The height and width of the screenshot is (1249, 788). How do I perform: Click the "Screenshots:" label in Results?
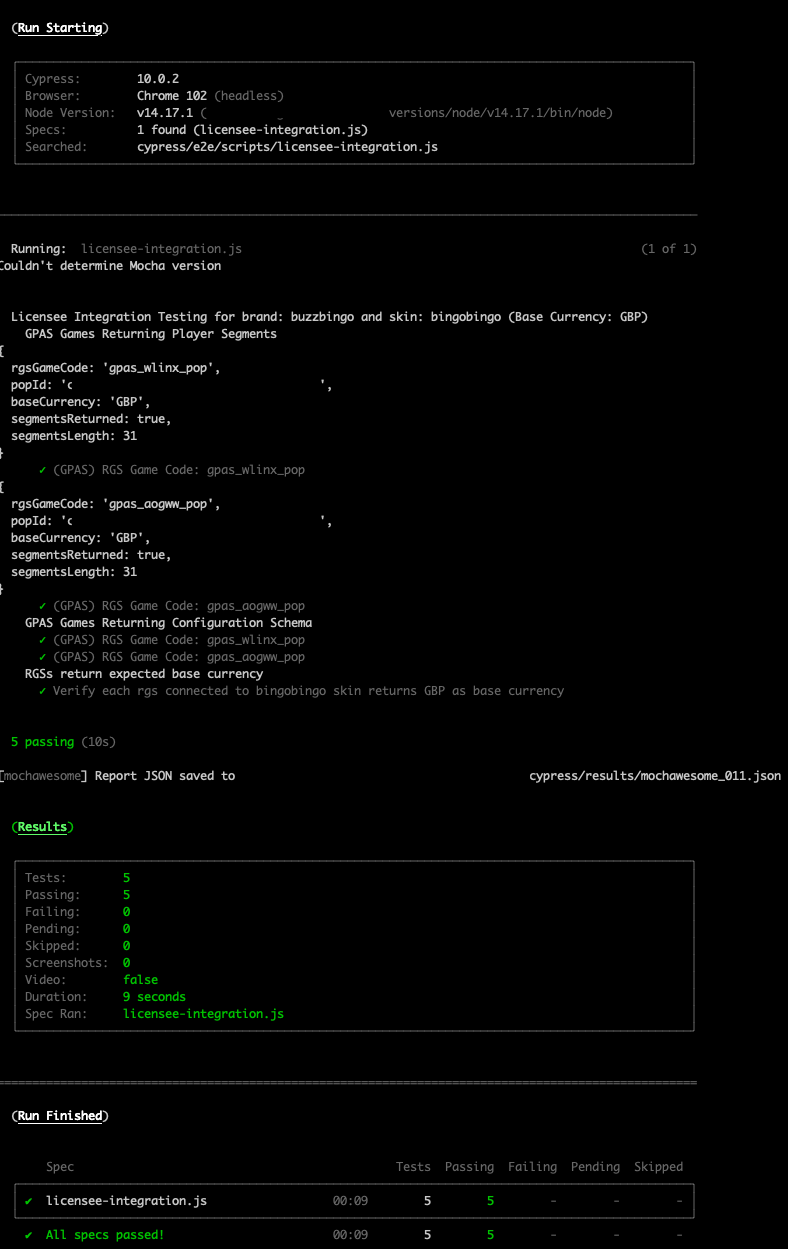[x=67, y=962]
